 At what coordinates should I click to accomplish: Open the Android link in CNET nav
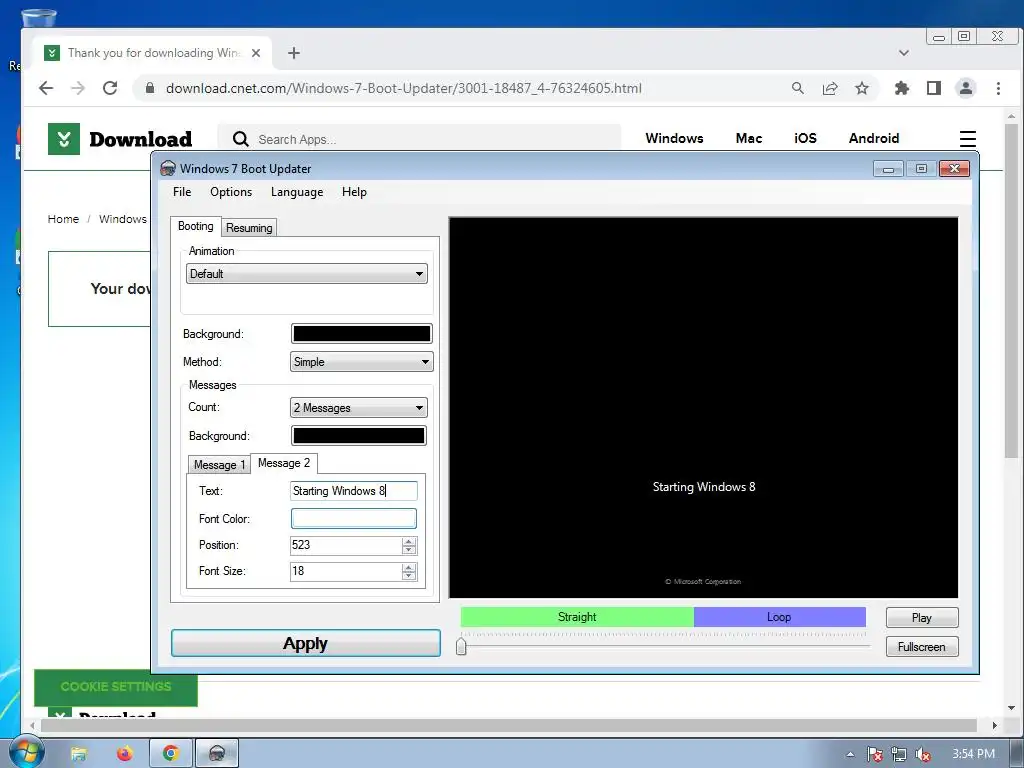[874, 138]
